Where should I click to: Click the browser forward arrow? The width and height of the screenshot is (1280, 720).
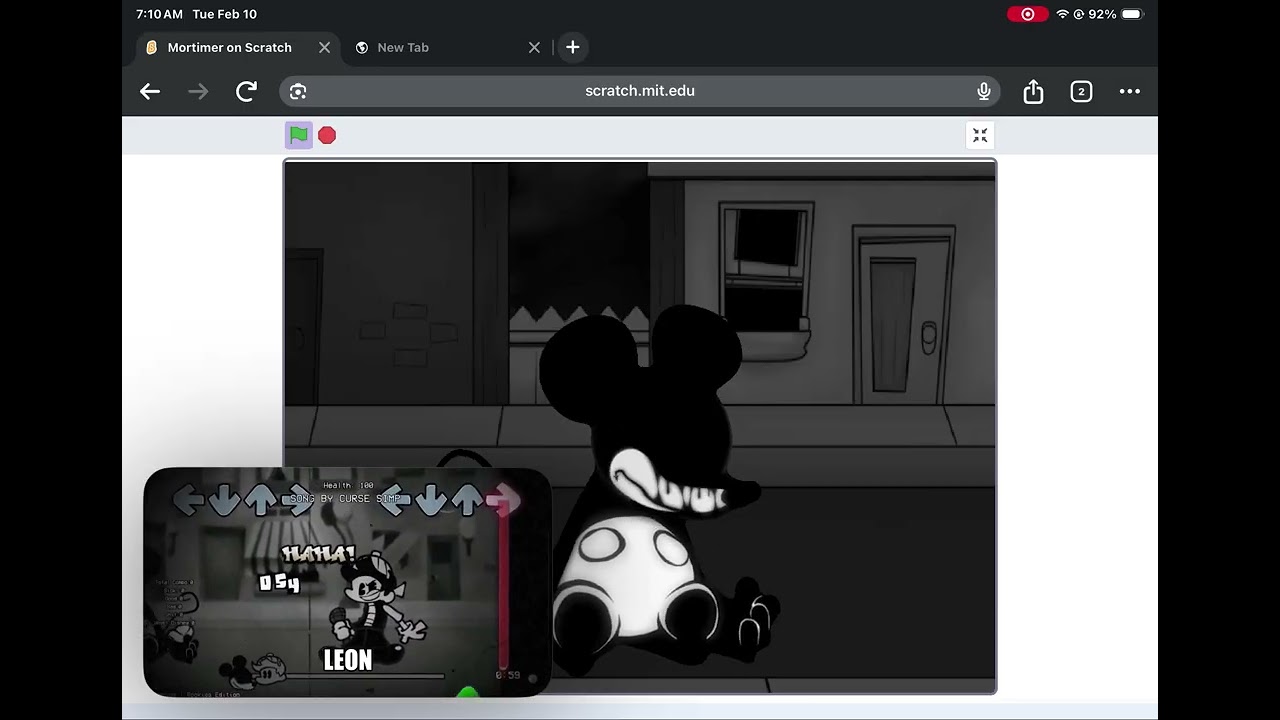[198, 92]
